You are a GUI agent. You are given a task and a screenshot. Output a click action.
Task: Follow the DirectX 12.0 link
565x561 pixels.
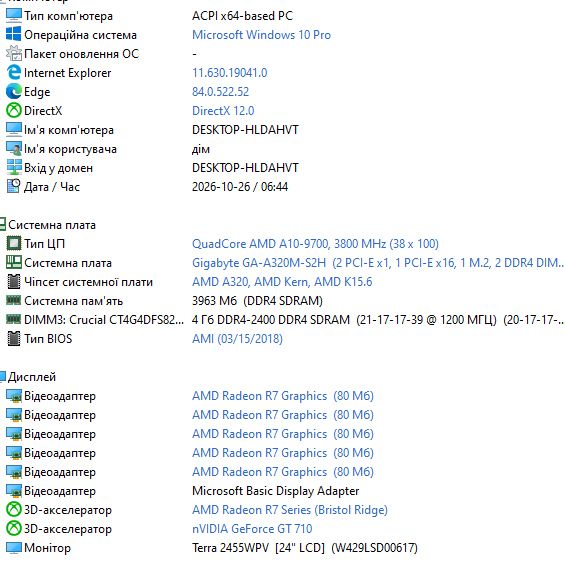point(223,111)
